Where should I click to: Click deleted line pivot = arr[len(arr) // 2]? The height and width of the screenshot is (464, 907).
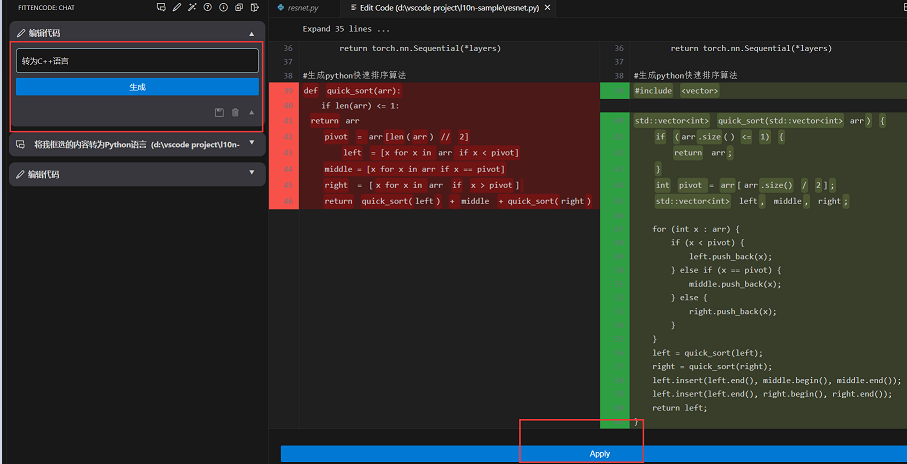point(396,137)
